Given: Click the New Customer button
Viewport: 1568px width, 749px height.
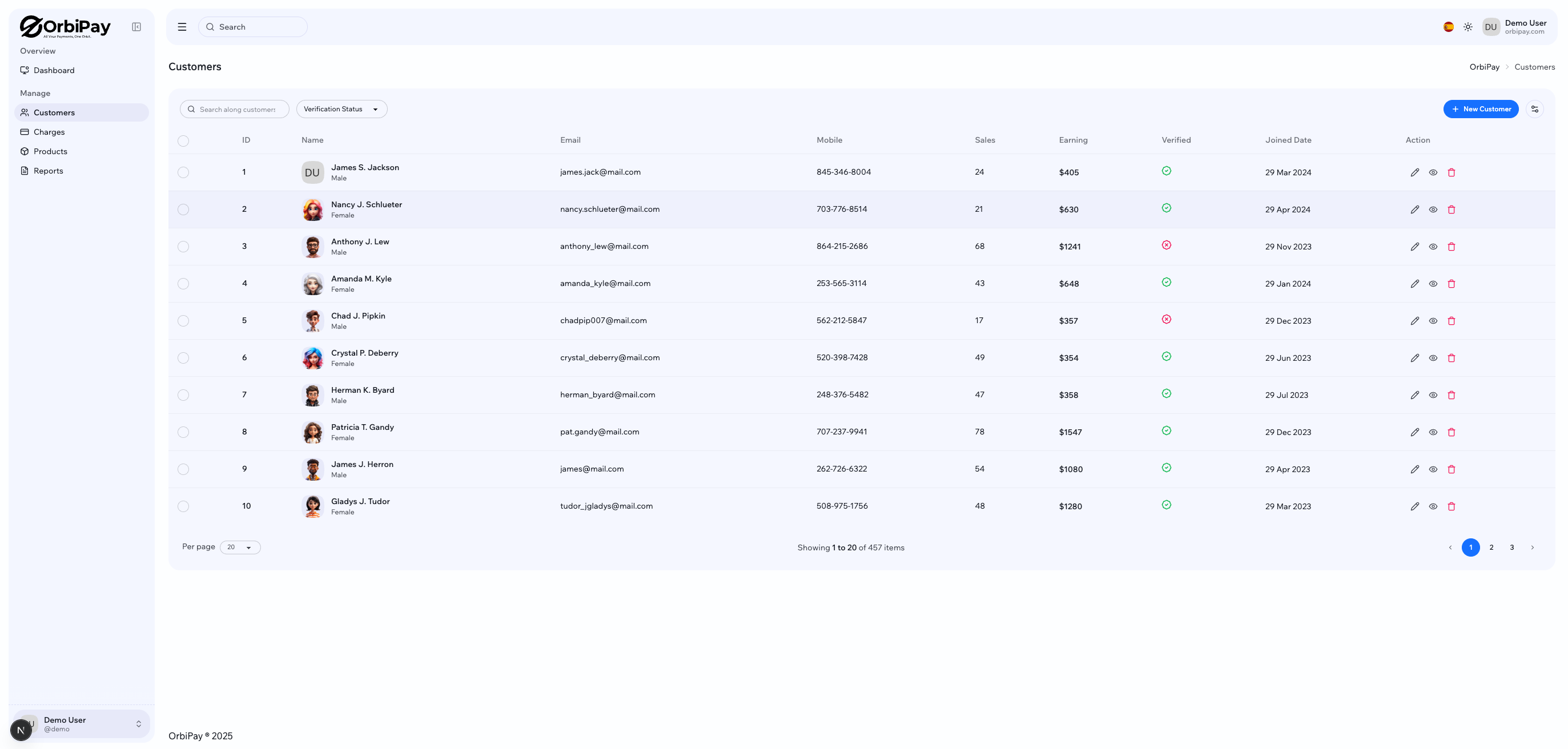Looking at the screenshot, I should point(1481,109).
